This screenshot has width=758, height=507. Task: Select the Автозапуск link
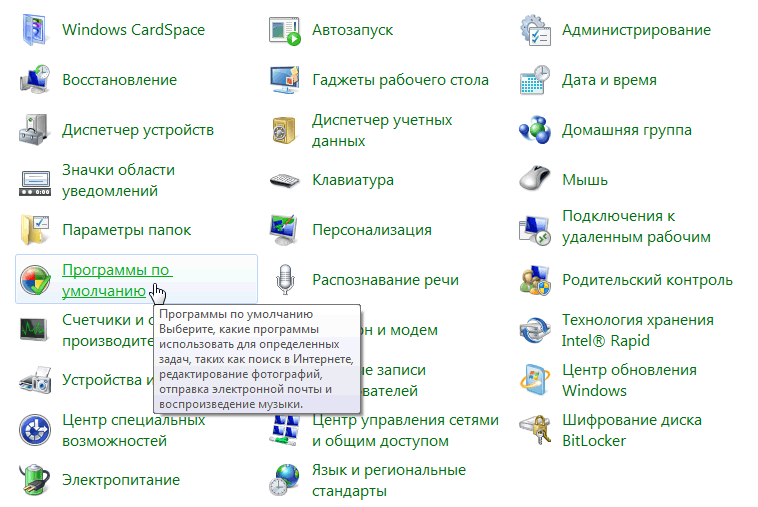tap(352, 30)
